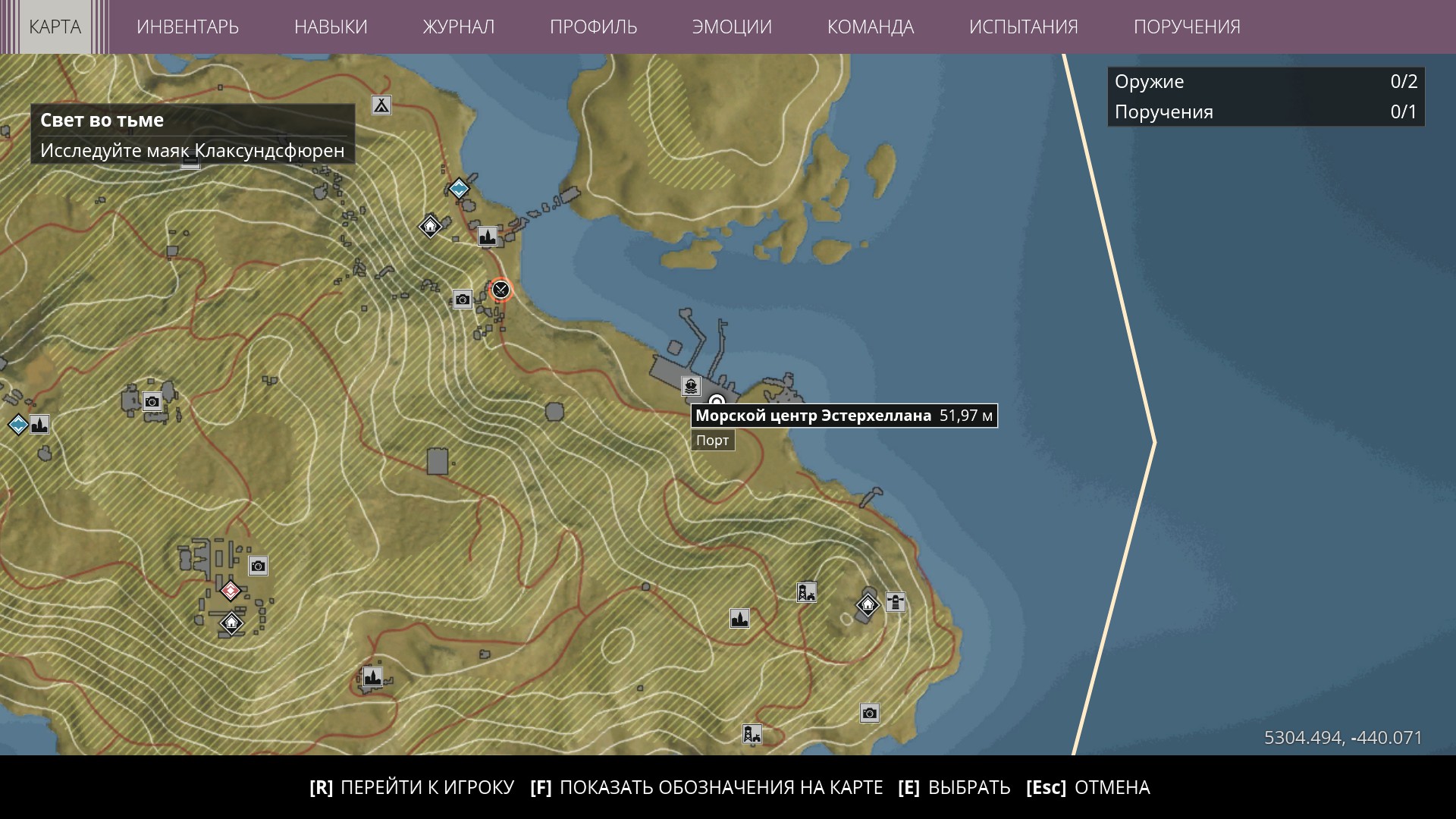Click the Порт label under the tooltip

coord(713,441)
